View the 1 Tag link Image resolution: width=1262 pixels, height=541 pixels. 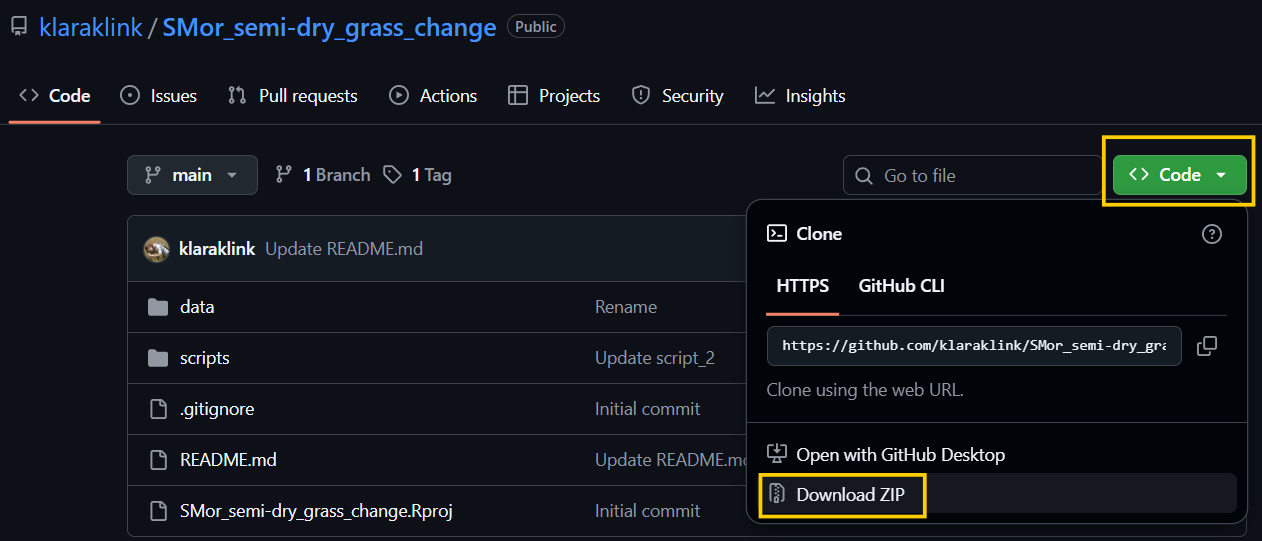419,175
